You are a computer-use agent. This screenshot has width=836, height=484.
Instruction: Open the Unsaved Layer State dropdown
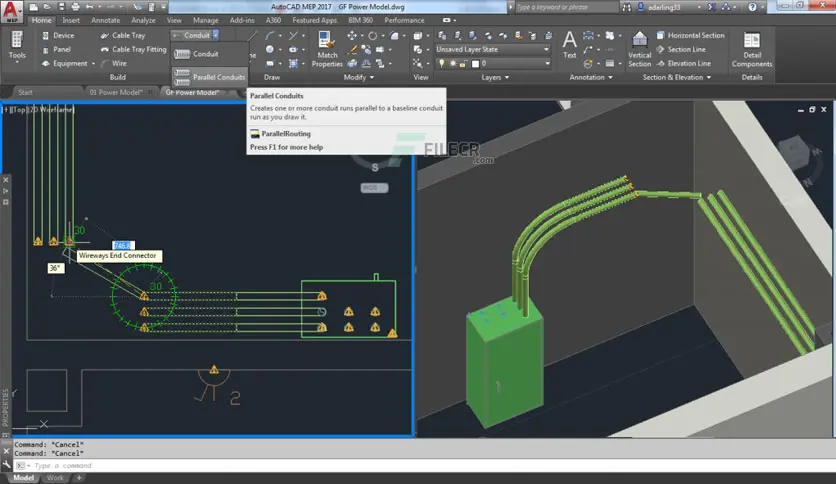[x=493, y=49]
